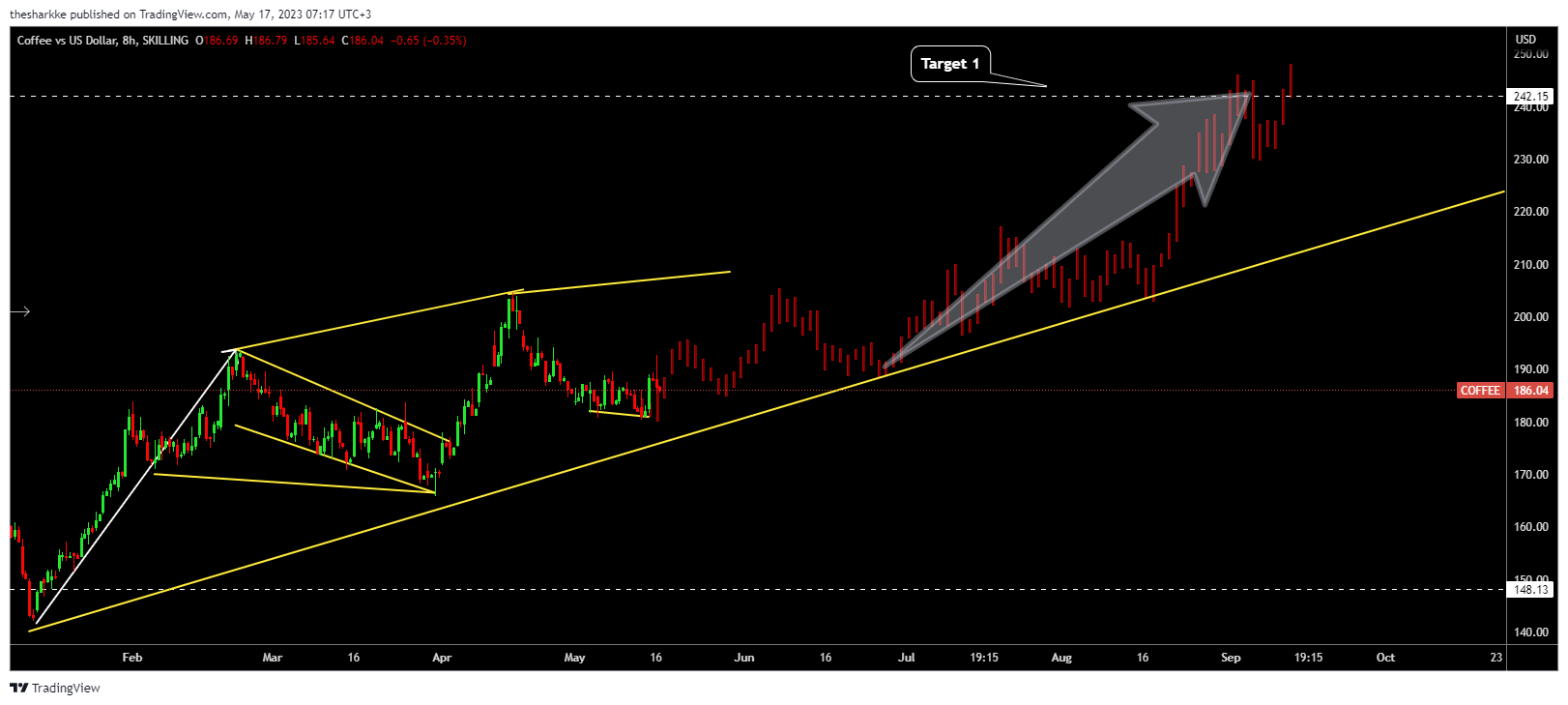The image size is (1568, 705).
Task: Click the Apr label on the time axis
Action: 442,658
